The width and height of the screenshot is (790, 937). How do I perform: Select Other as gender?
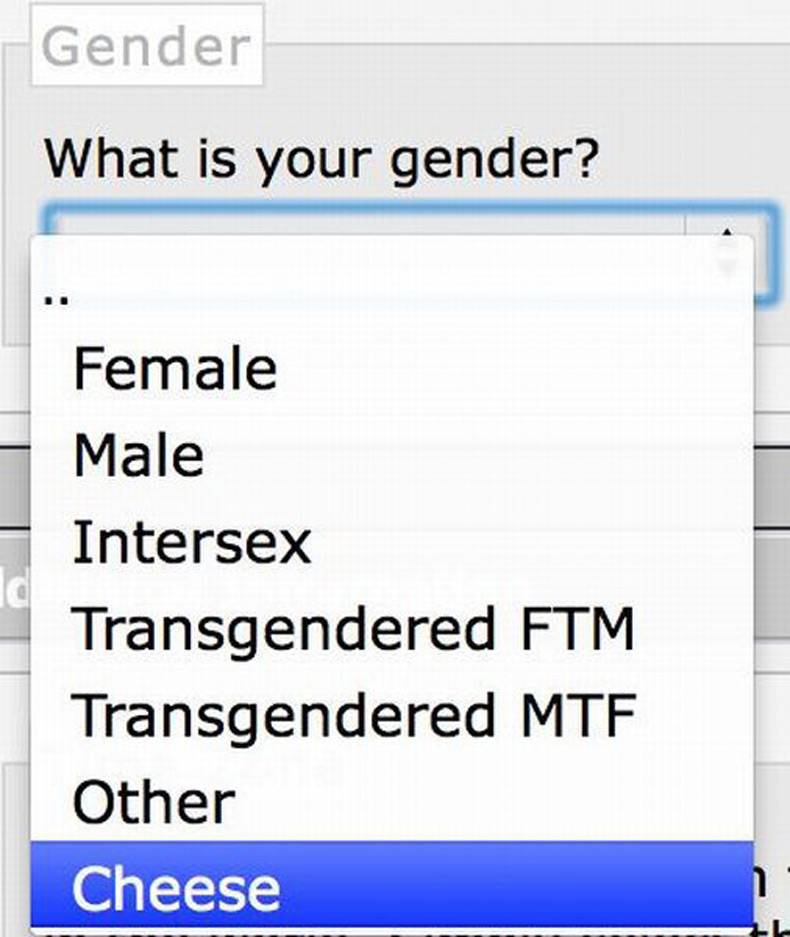154,802
